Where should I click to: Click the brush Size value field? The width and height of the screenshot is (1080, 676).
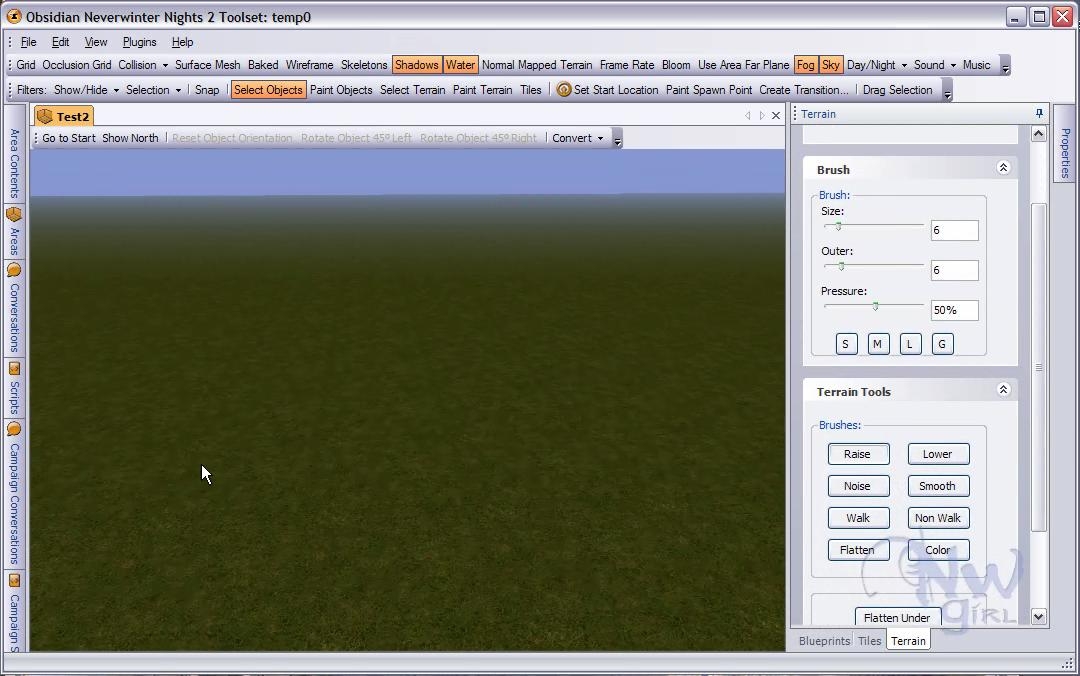[x=953, y=230]
